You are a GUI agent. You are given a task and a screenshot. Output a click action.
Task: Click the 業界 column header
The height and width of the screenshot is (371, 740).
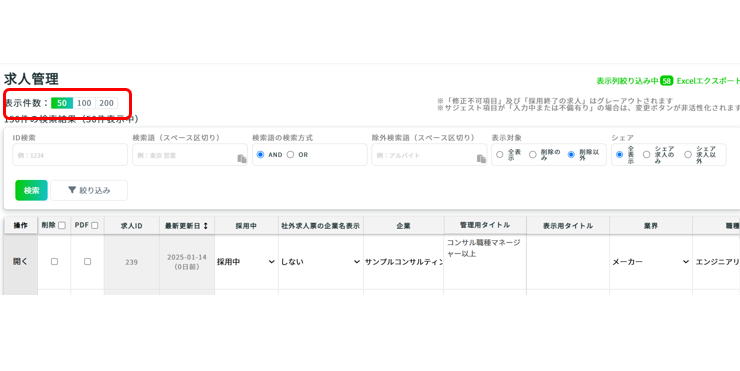click(651, 226)
